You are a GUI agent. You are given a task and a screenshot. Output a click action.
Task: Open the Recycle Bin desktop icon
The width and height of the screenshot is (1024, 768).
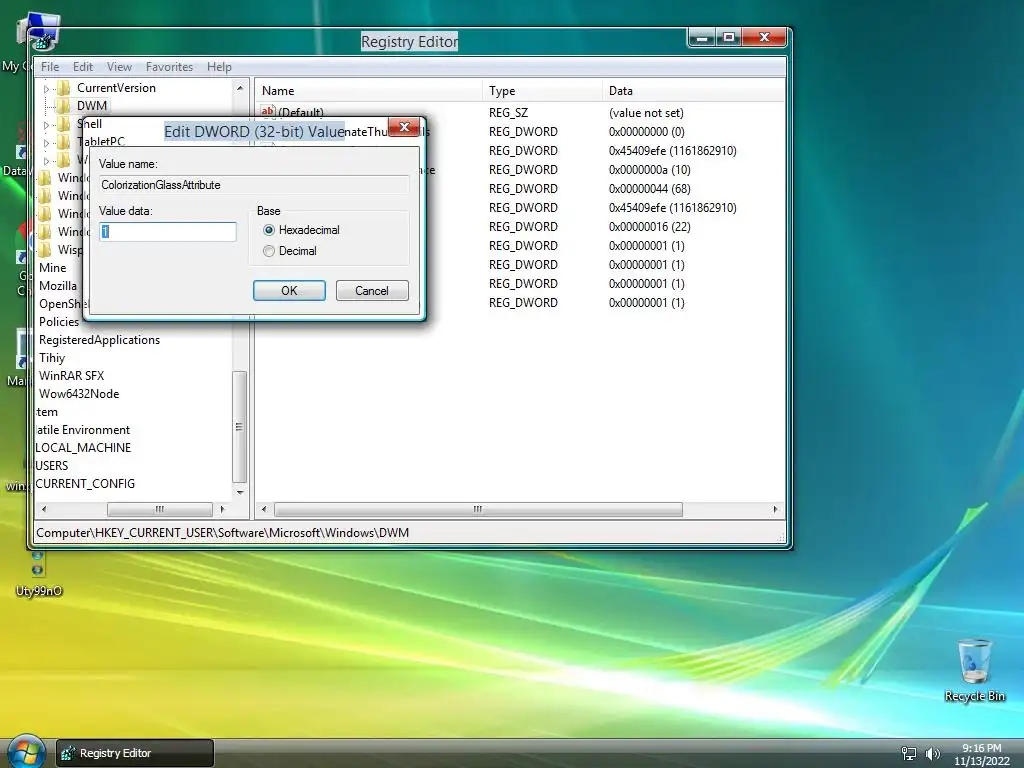coord(974,669)
